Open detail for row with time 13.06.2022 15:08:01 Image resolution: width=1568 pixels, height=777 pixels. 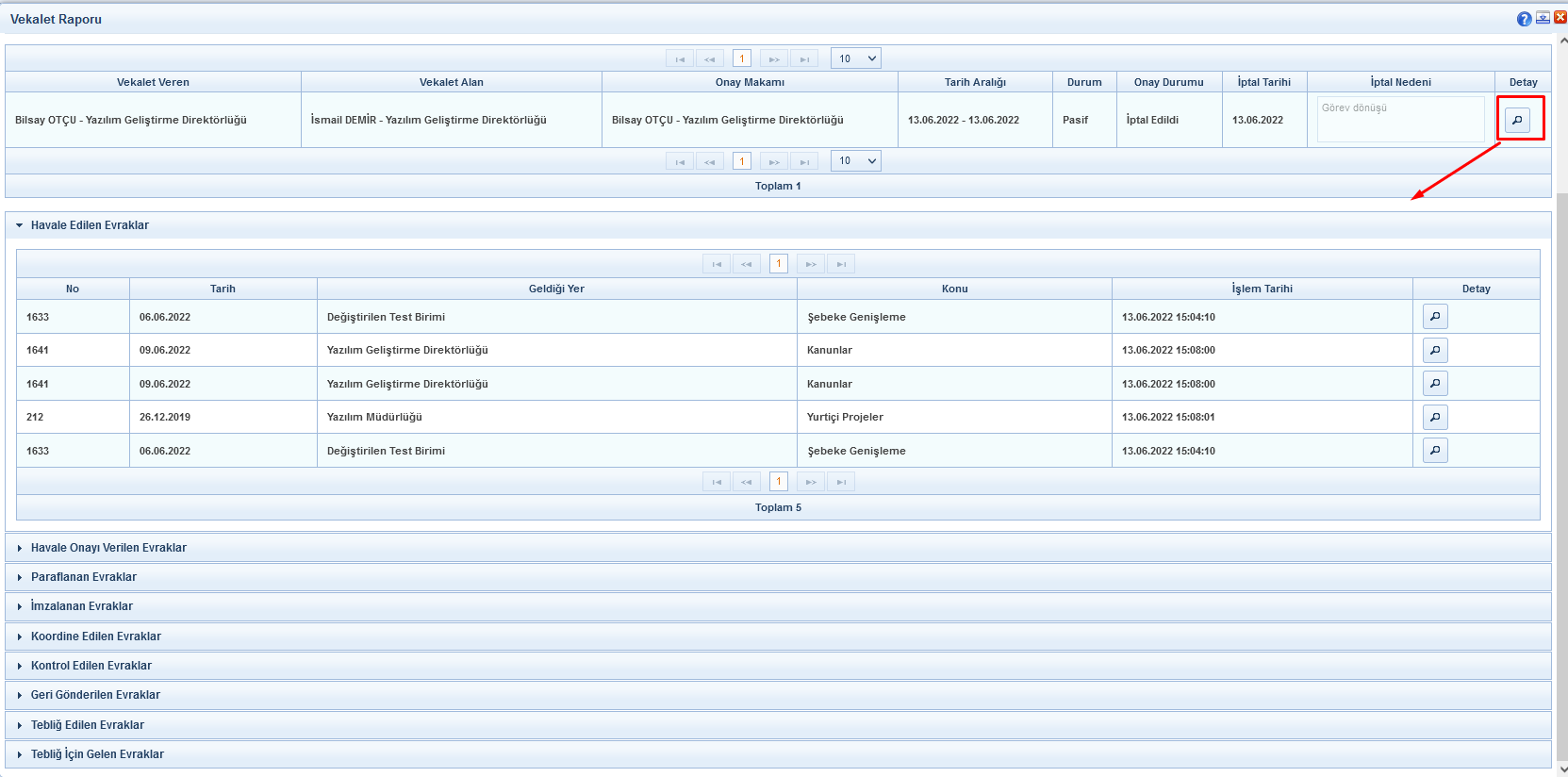tap(1435, 417)
